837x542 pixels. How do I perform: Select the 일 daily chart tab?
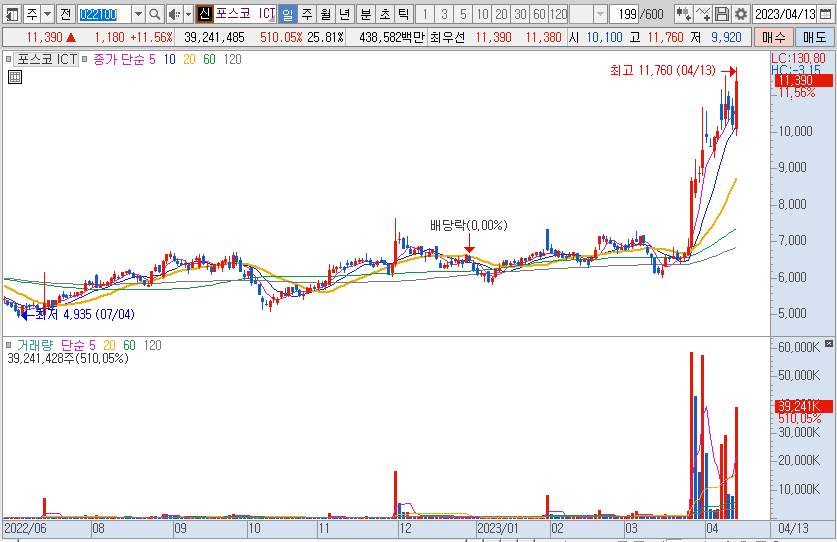point(288,14)
